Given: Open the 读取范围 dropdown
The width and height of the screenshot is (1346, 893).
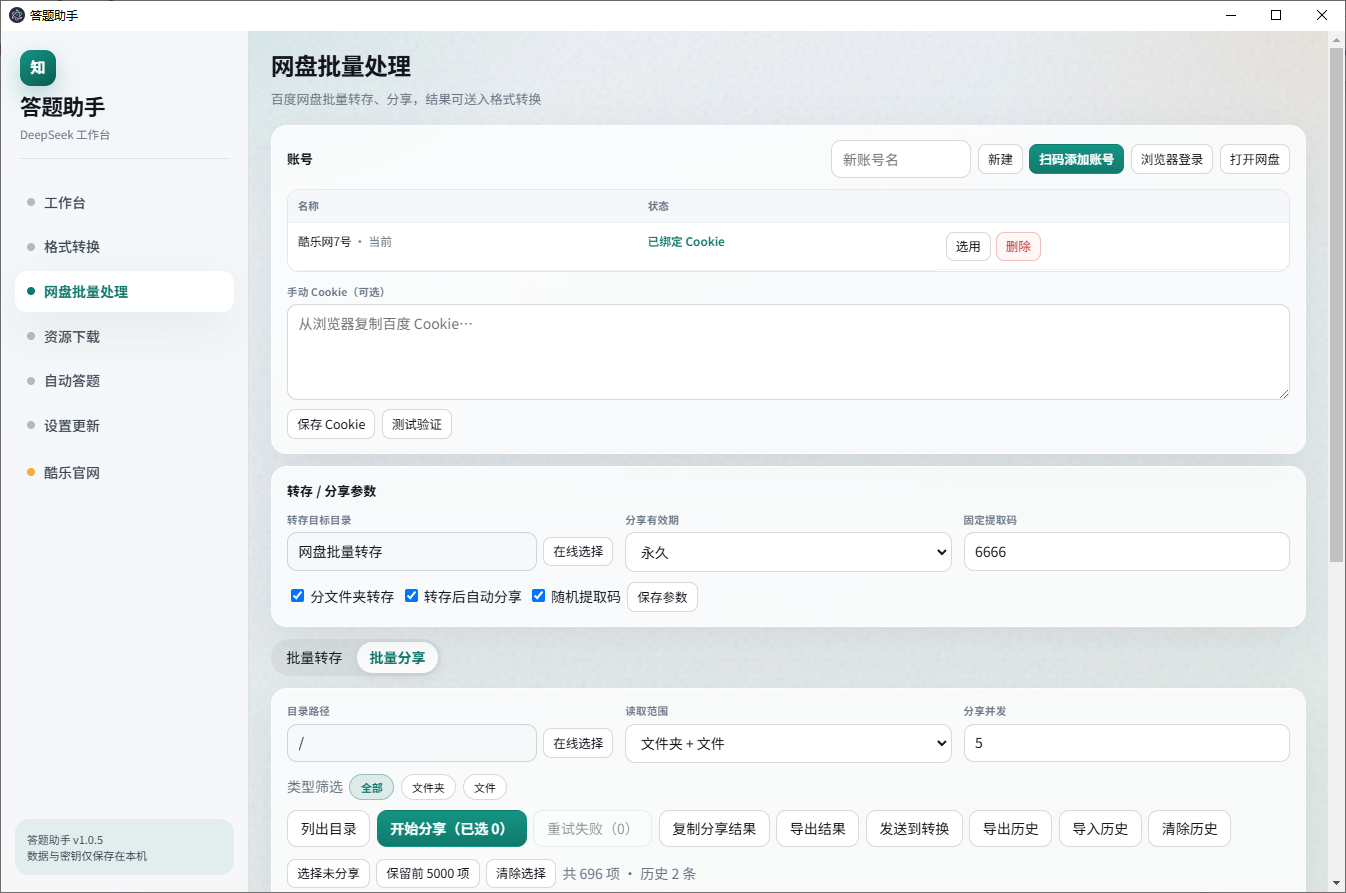Looking at the screenshot, I should (788, 743).
